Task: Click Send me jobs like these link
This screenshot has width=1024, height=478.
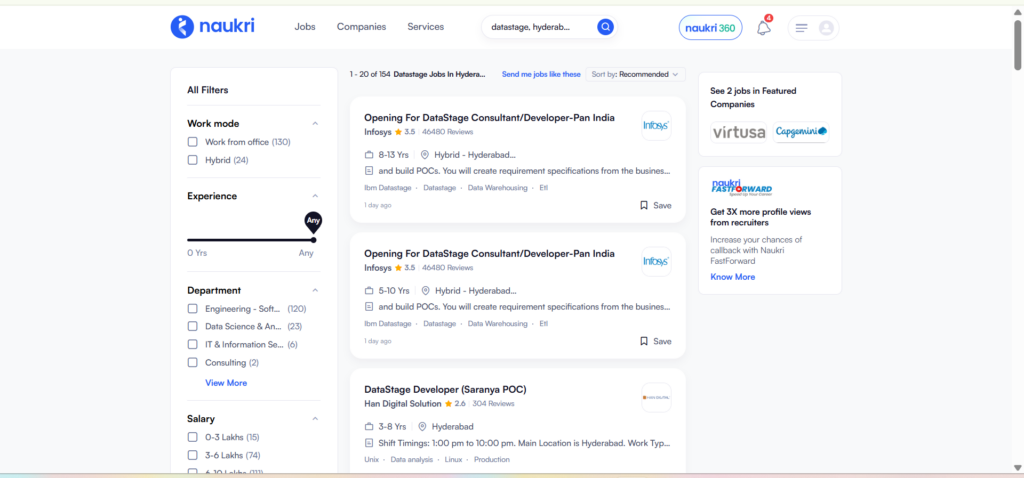Action: 541,74
